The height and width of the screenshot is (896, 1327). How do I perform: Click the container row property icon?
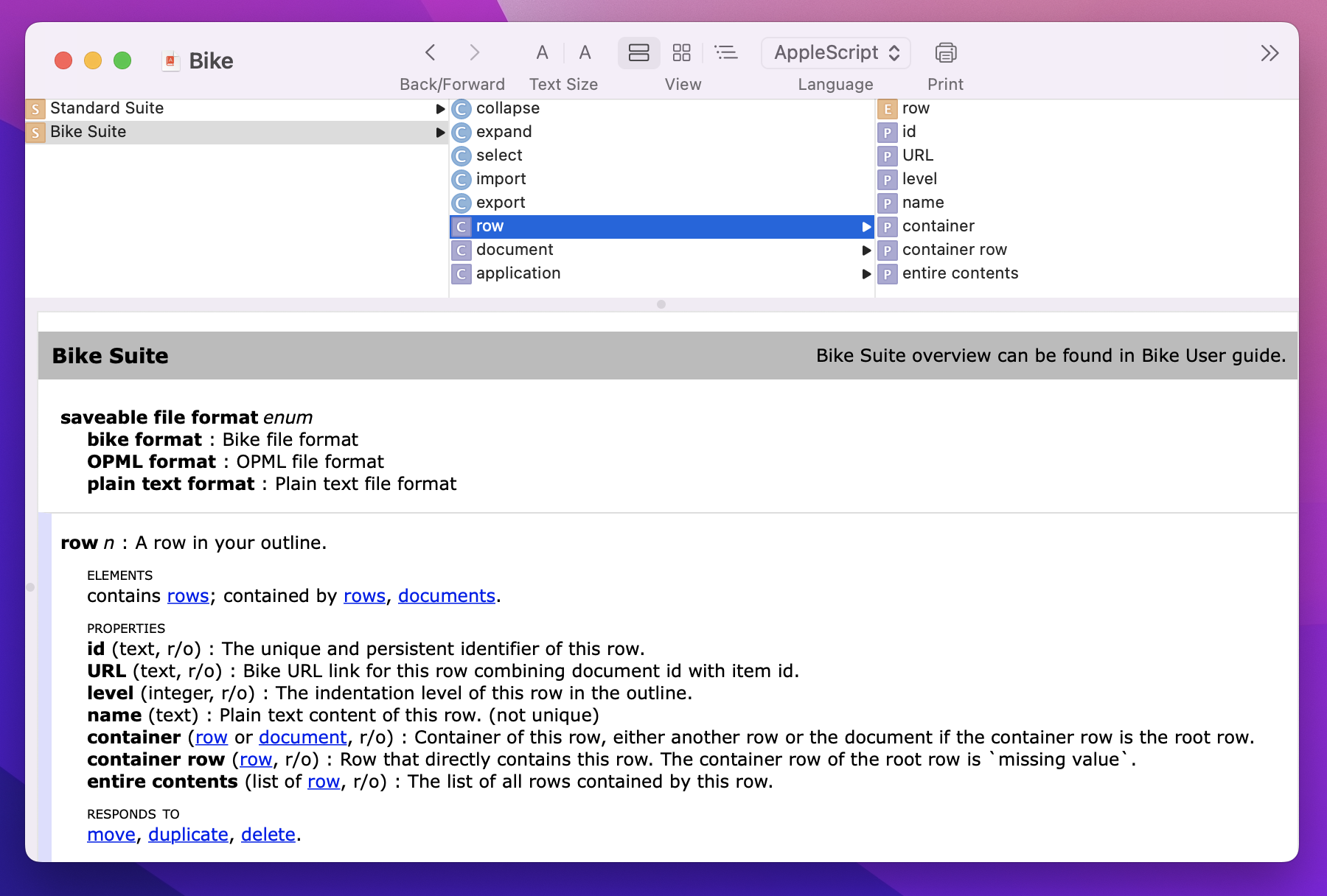888,251
